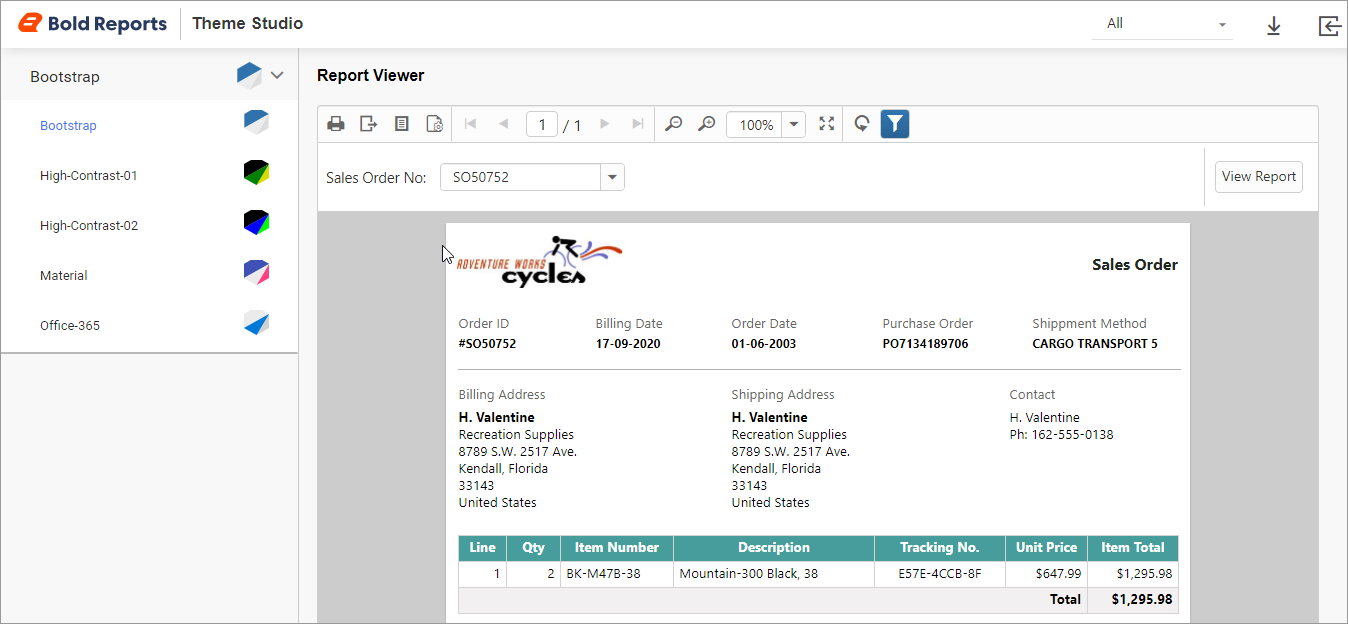Viewport: 1348px width, 624px height.
Task: Click the Report Viewer heading
Action: tap(371, 76)
